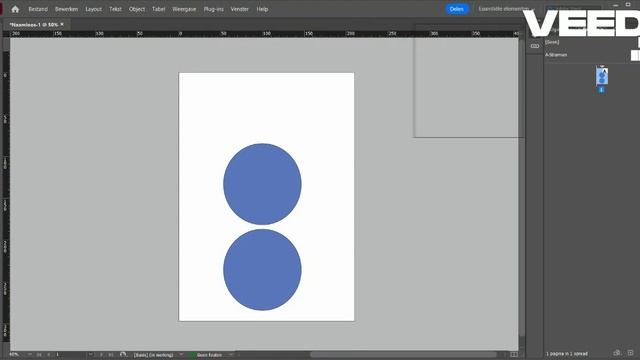Open the Bewerken menu
This screenshot has width=640, height=360.
pos(67,9)
